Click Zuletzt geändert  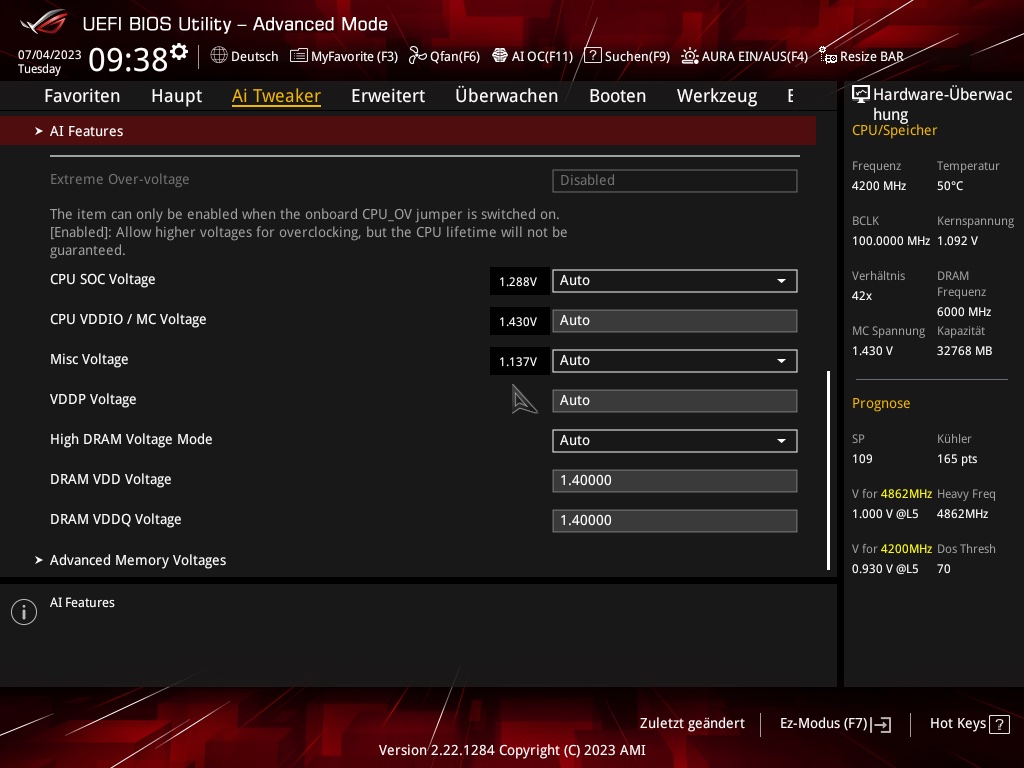point(692,724)
